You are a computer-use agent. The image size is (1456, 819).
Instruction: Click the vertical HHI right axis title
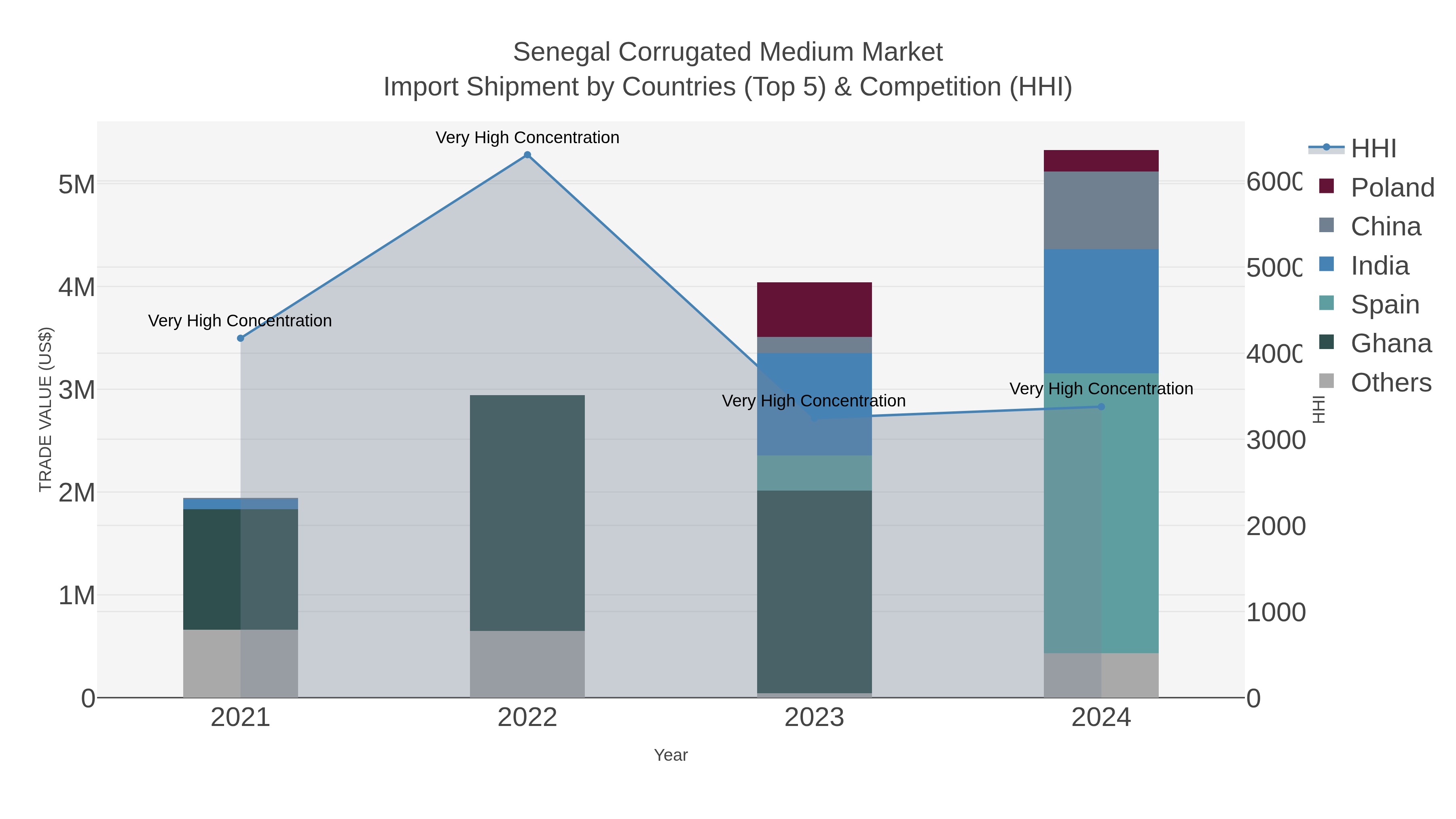[x=1318, y=409]
